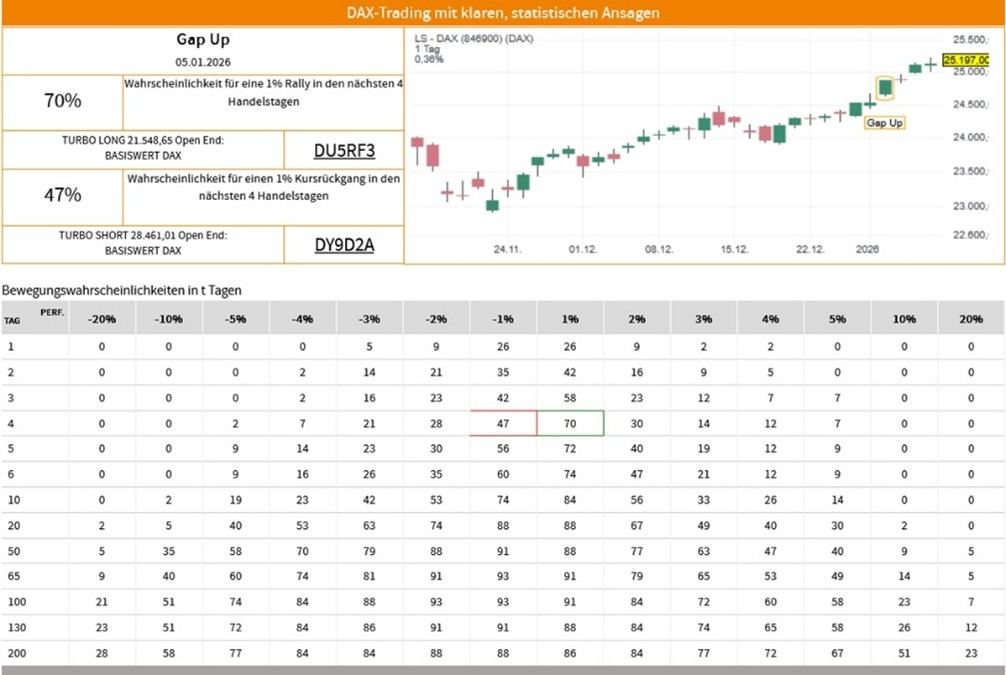1006x675 pixels.
Task: Select the -20% column header
Action: 102,318
